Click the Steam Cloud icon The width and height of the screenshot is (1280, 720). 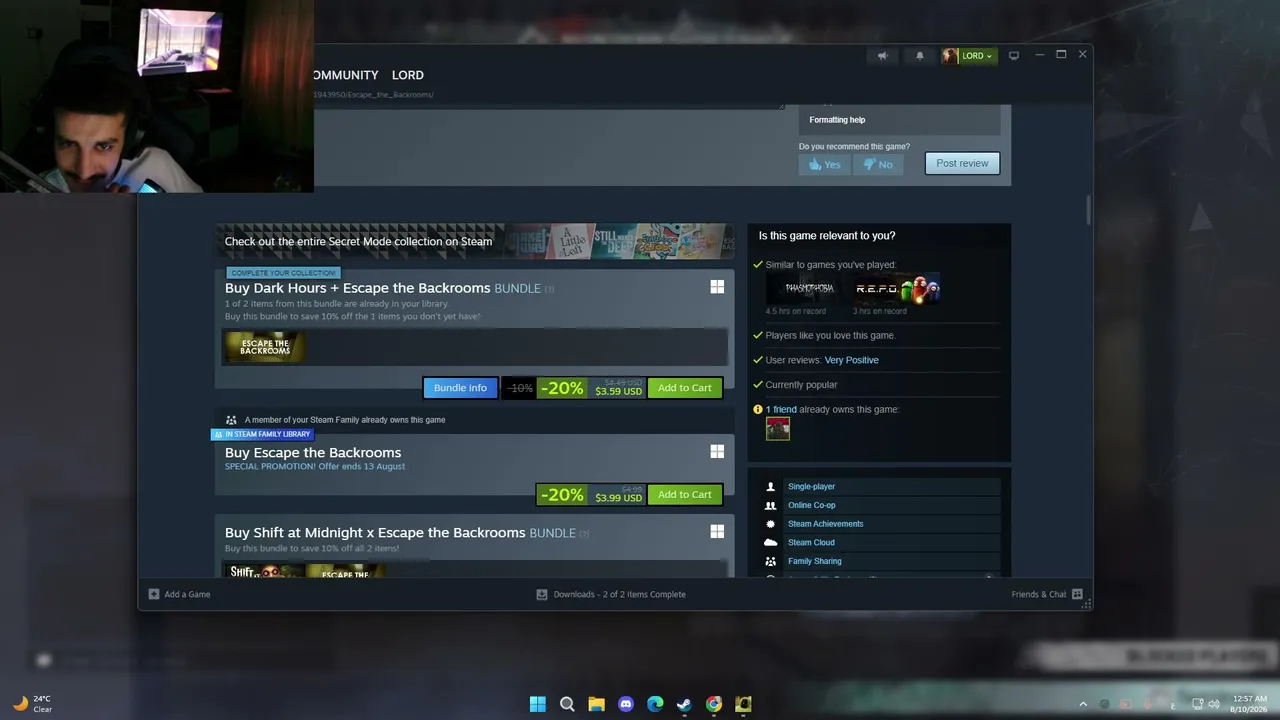(770, 543)
